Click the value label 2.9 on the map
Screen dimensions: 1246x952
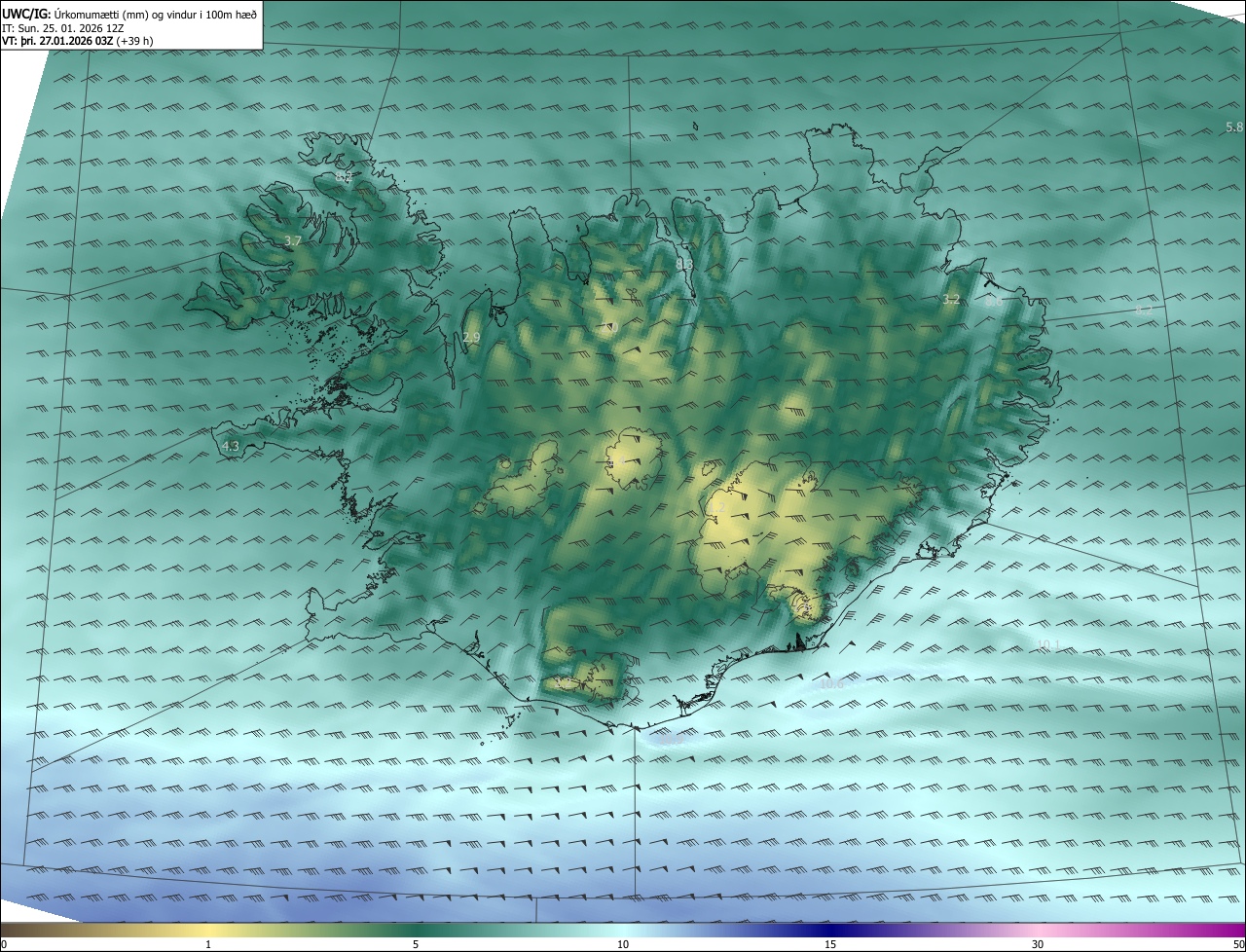[471, 338]
